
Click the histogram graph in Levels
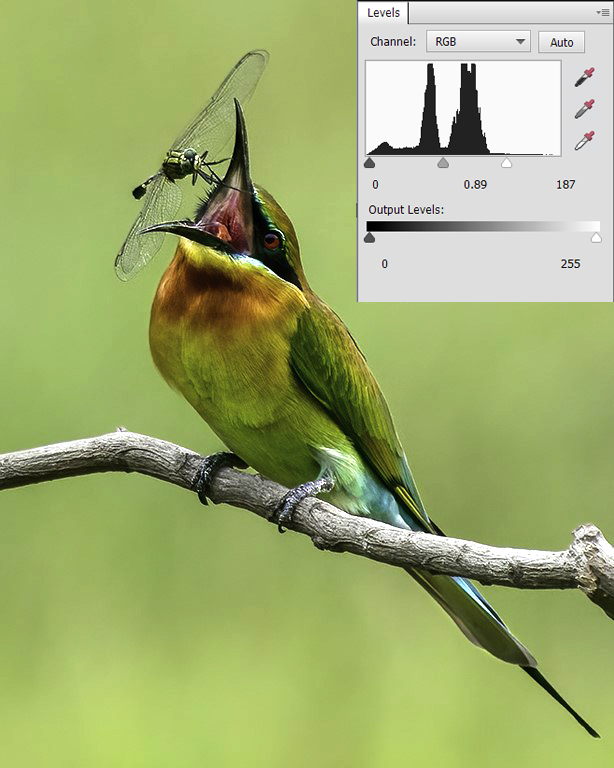coord(463,108)
